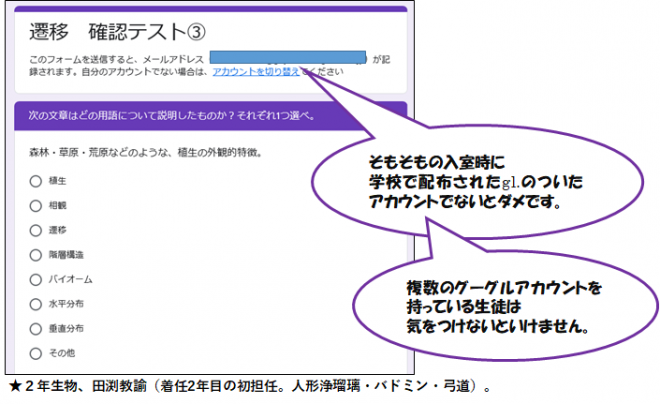660x404 pixels.
Task: Select the その他 radio option
Action: (35, 352)
